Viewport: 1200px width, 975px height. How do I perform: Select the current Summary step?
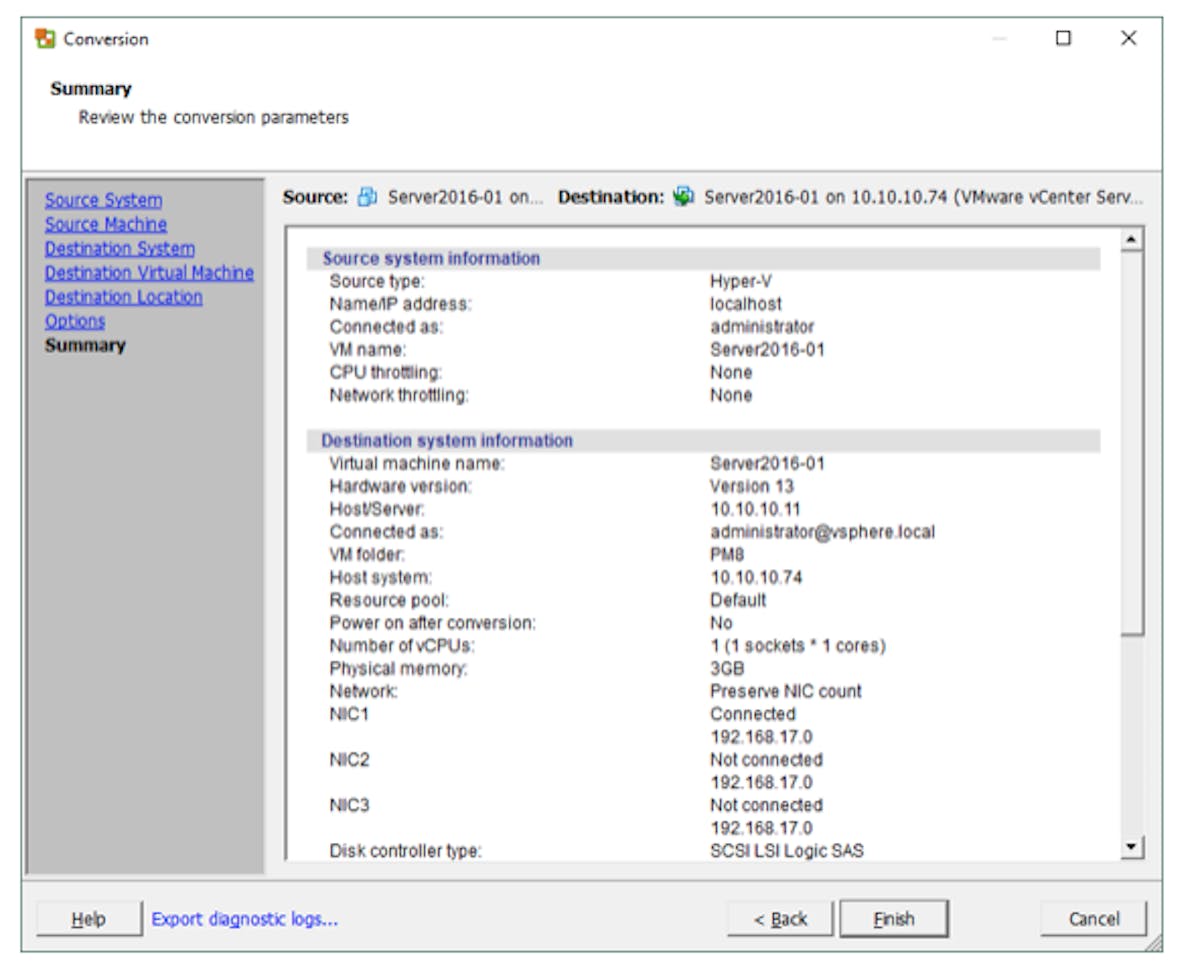[x=85, y=345]
